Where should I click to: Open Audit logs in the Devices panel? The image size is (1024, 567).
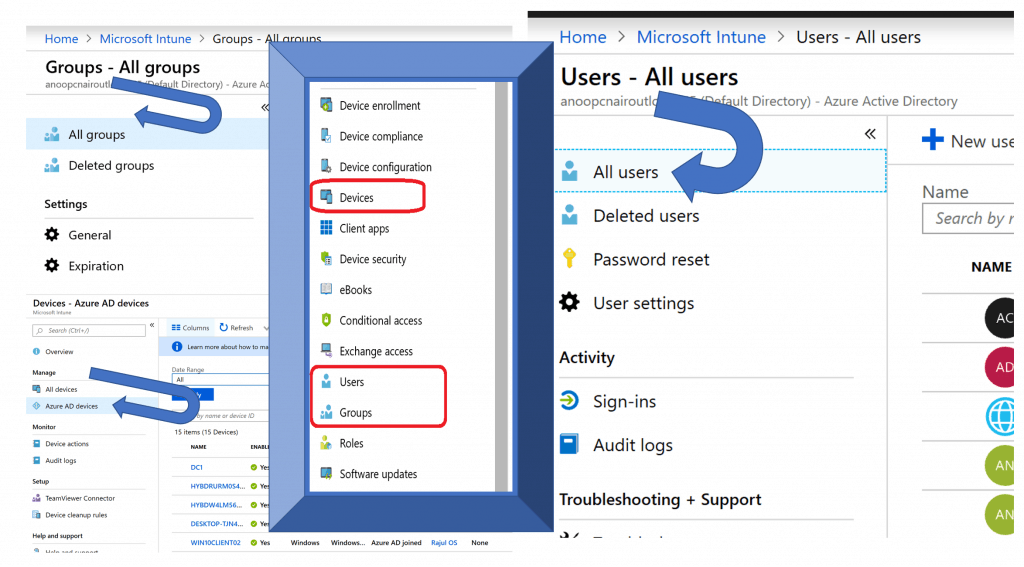54,461
